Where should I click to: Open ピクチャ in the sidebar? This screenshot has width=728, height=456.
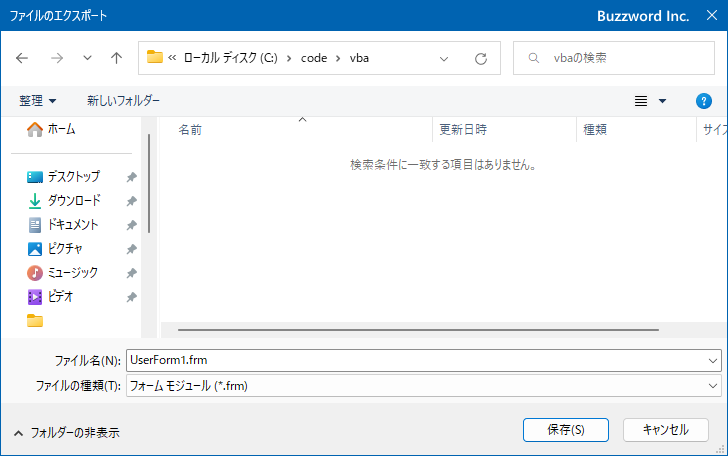point(55,249)
